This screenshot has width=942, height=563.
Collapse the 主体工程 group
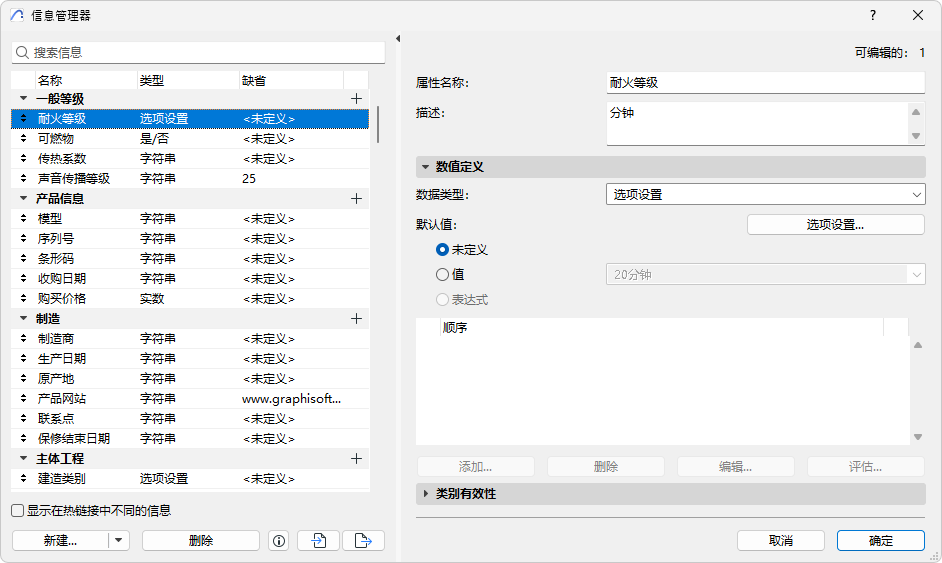pyautogui.click(x=23, y=458)
